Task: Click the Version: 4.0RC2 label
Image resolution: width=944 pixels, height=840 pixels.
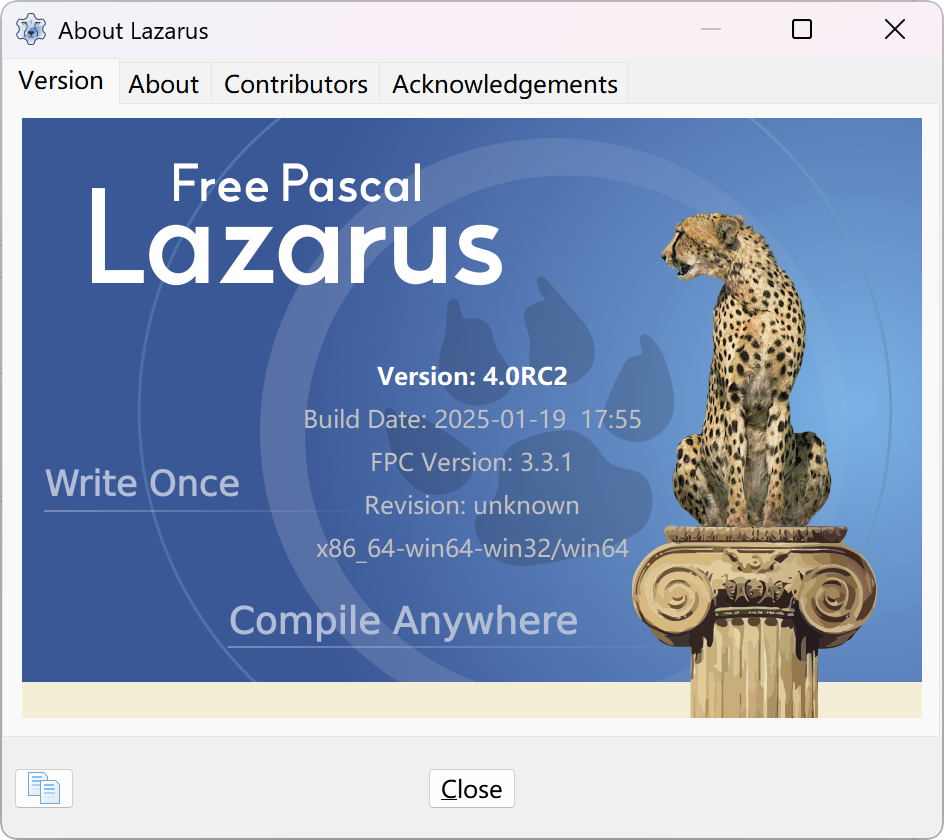Action: click(472, 376)
